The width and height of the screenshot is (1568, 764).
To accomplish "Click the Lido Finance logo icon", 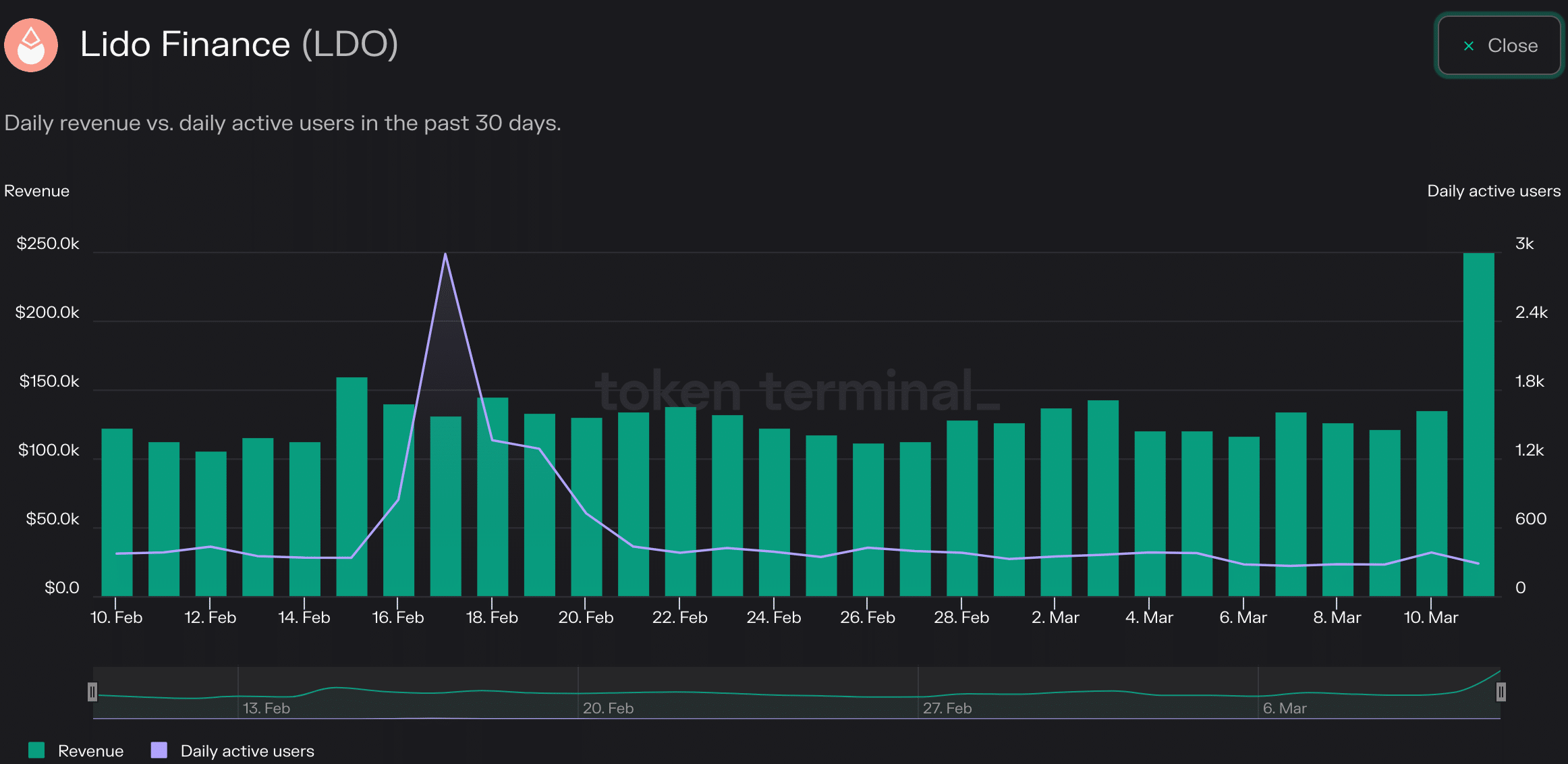I will [x=31, y=45].
